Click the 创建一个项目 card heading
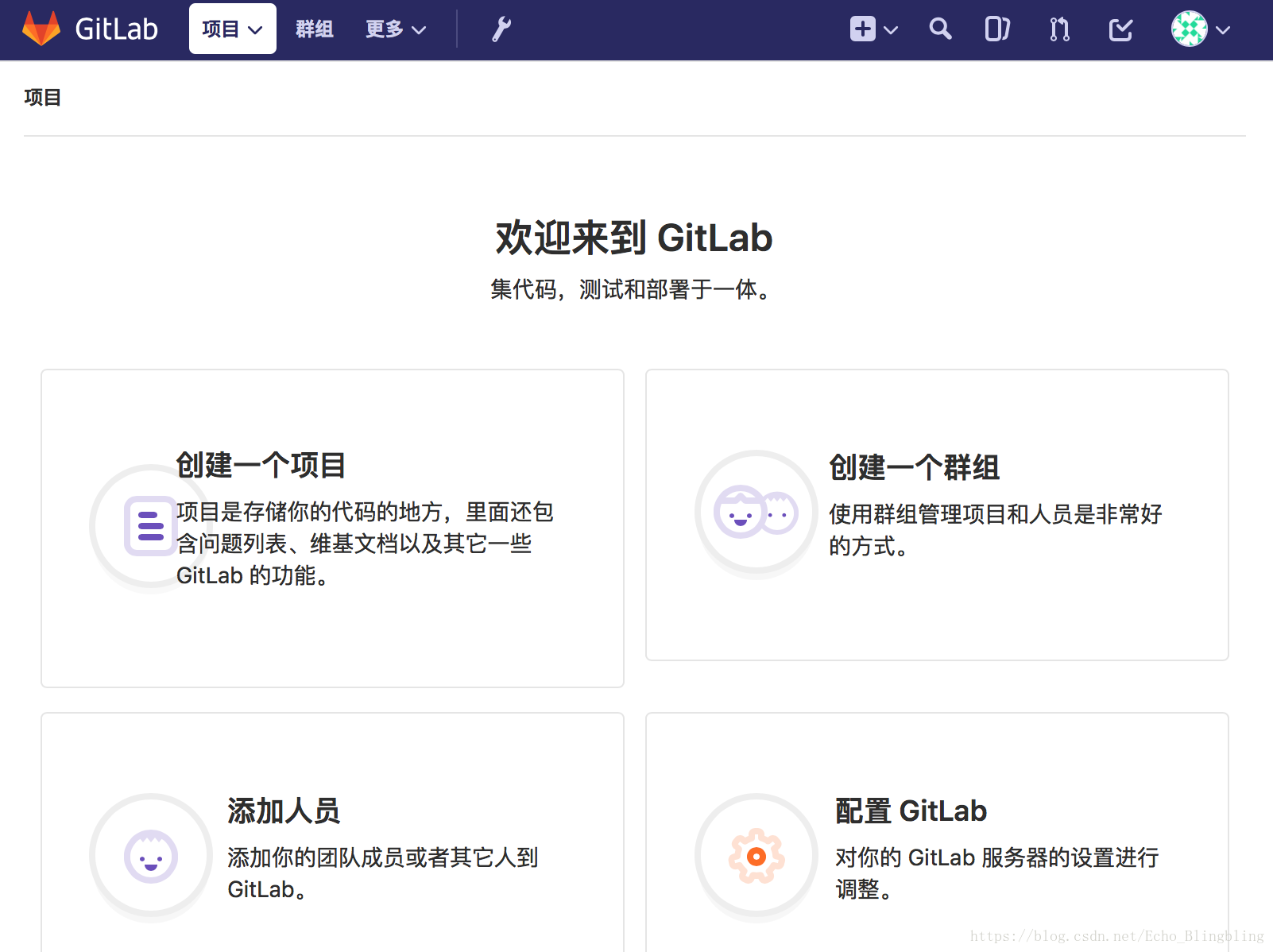 tap(261, 465)
